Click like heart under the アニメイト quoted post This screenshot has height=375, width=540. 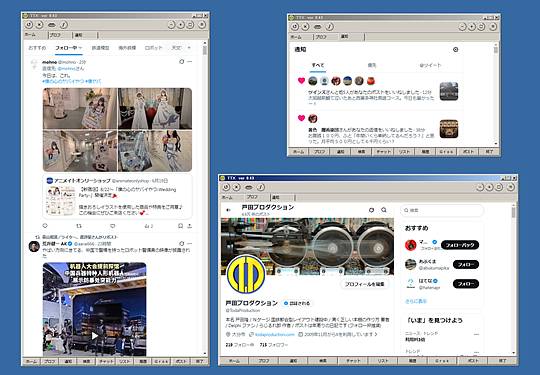point(113,226)
